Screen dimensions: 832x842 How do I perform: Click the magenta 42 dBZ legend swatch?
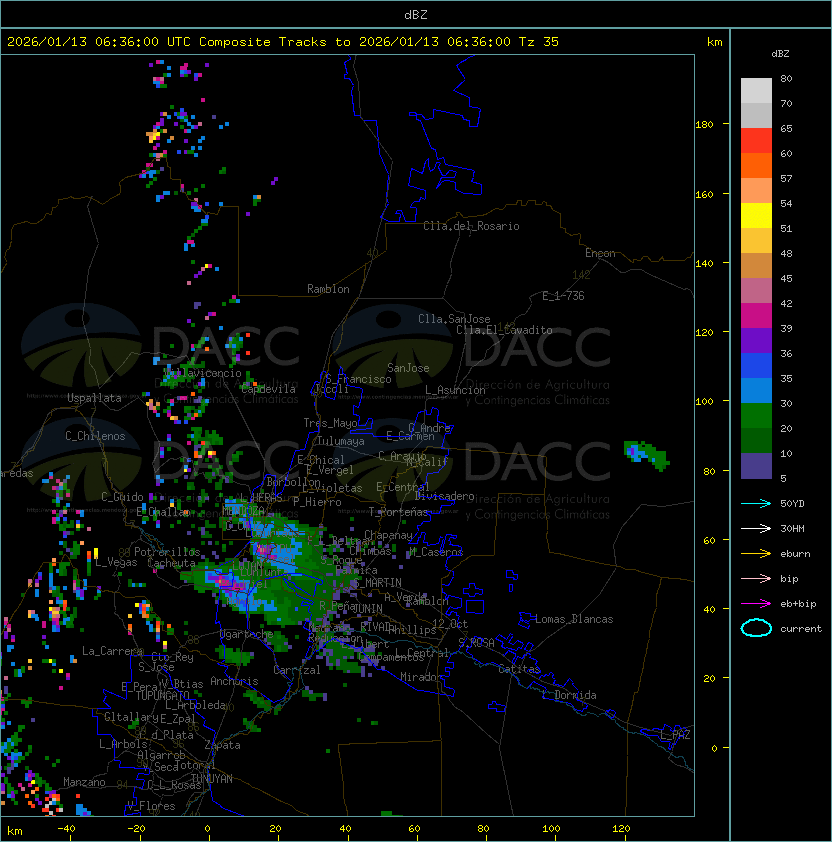coord(756,315)
